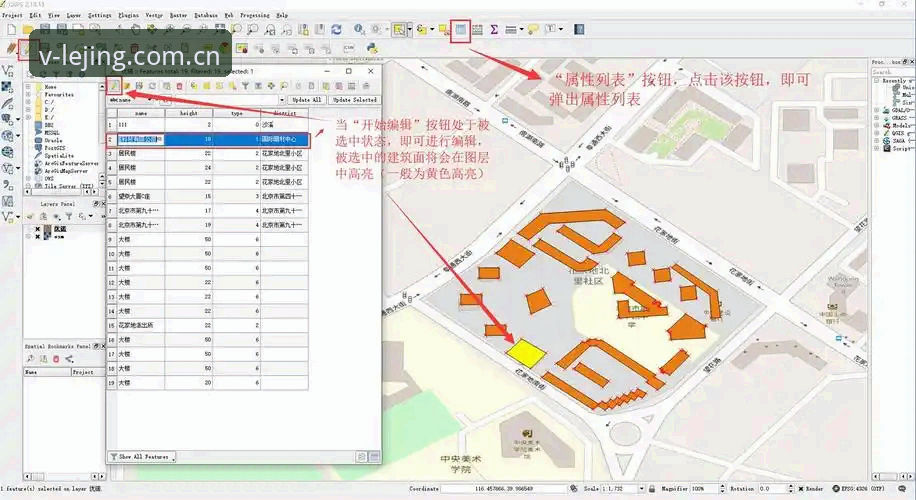Select the Identify Features tool
This screenshot has width=916, height=500.
click(x=359, y=29)
